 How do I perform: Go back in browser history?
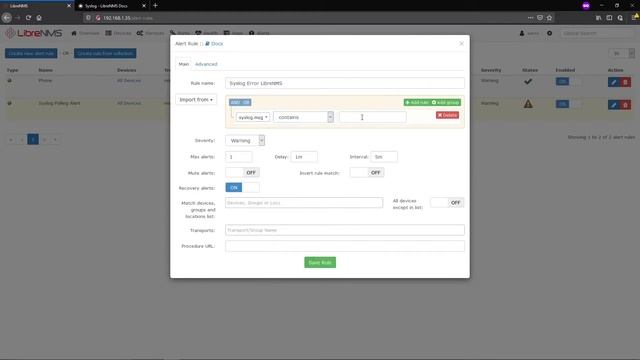[7, 18]
